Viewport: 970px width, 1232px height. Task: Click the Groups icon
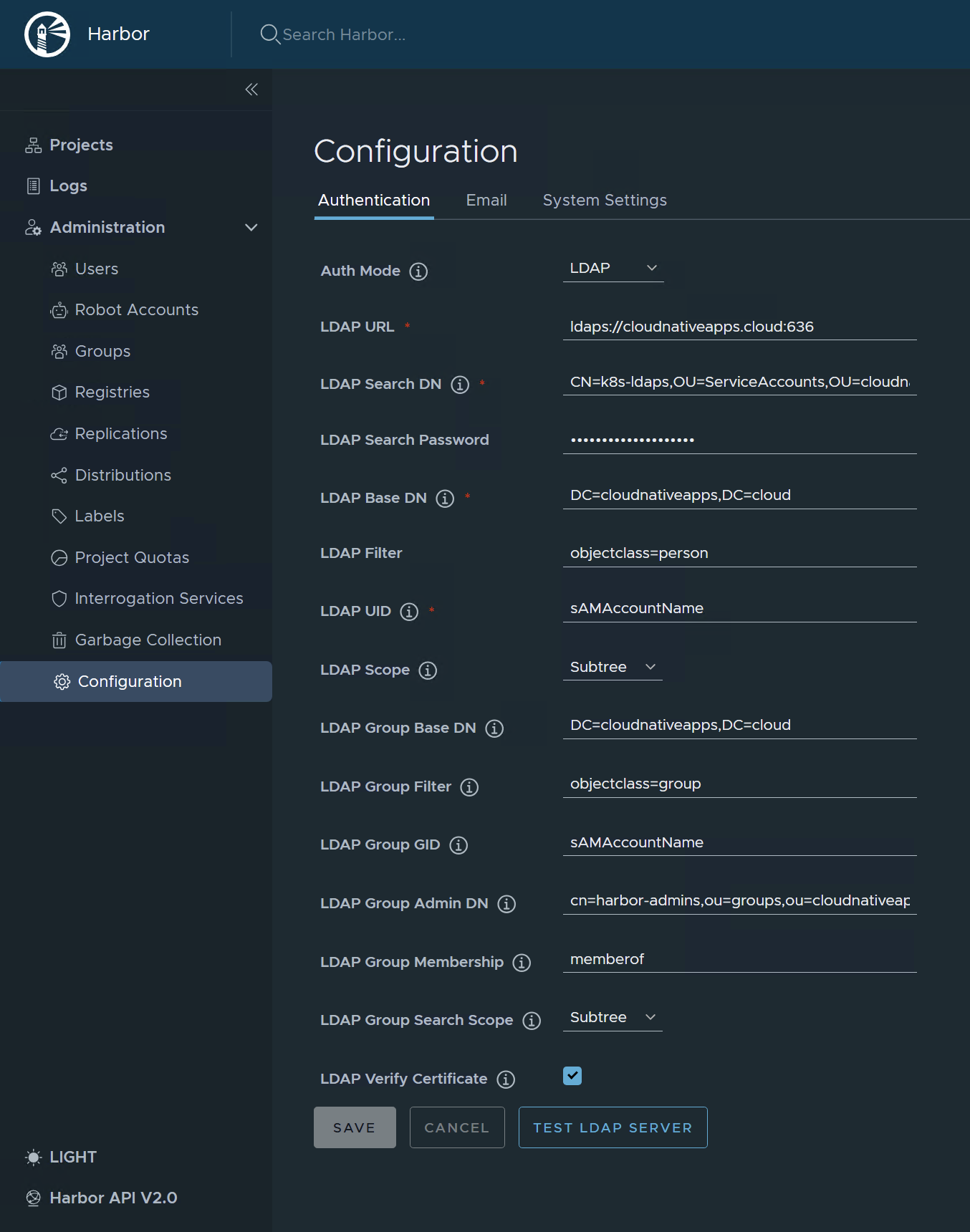[x=59, y=352]
